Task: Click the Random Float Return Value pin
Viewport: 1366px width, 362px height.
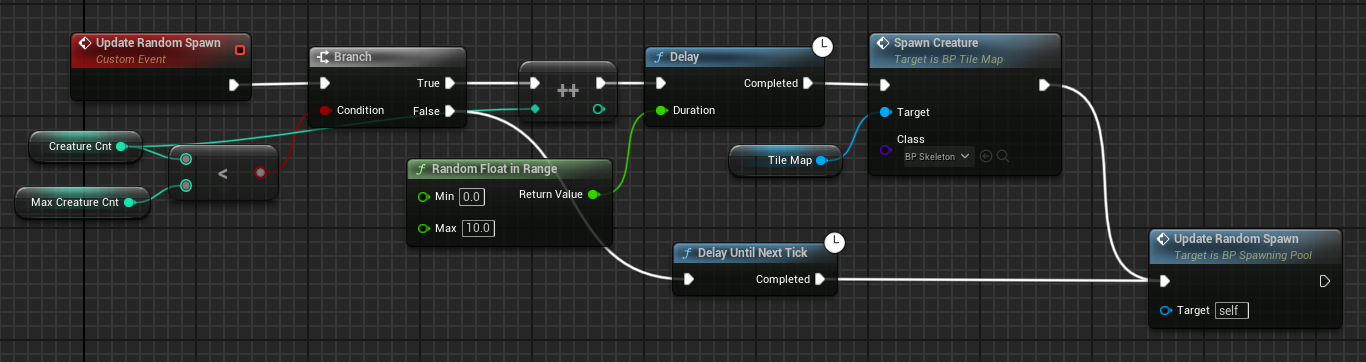Action: (x=593, y=194)
